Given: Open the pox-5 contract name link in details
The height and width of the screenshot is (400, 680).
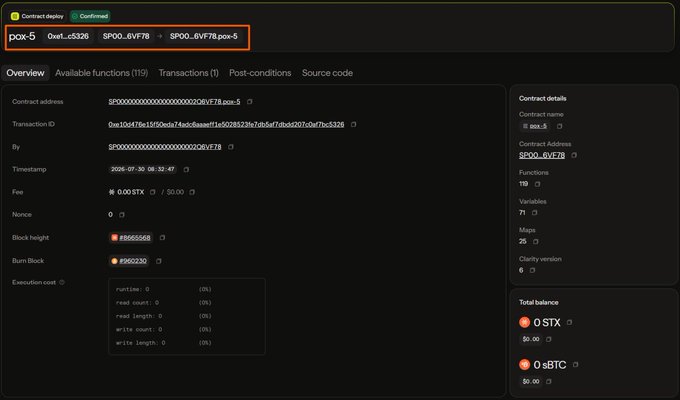Looking at the screenshot, I should pyautogui.click(x=538, y=126).
